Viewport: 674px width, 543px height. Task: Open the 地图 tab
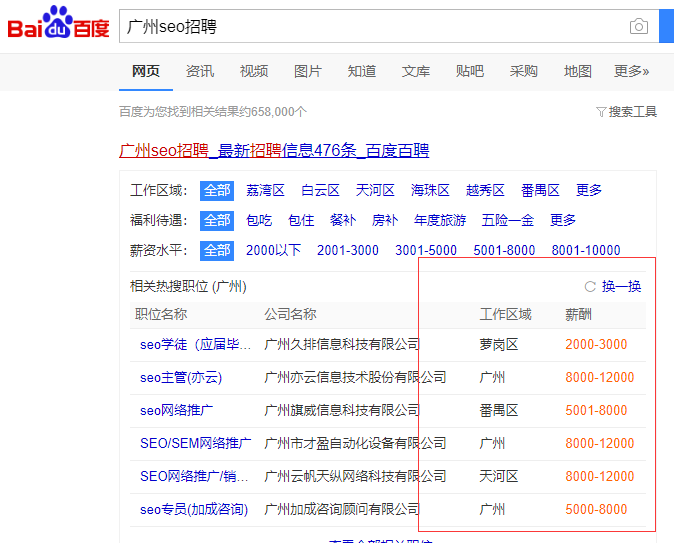coord(577,71)
